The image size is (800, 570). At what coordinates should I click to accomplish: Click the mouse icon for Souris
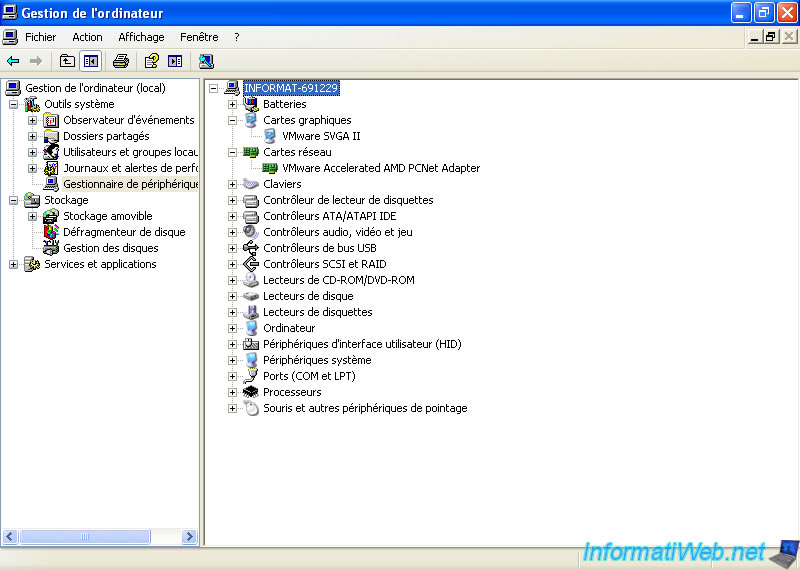[x=251, y=408]
